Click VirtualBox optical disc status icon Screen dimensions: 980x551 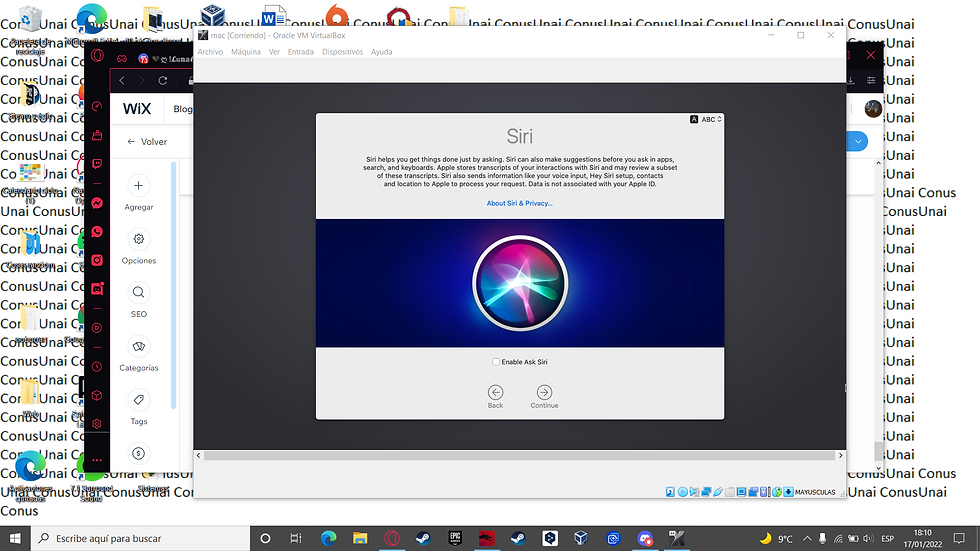tap(682, 492)
